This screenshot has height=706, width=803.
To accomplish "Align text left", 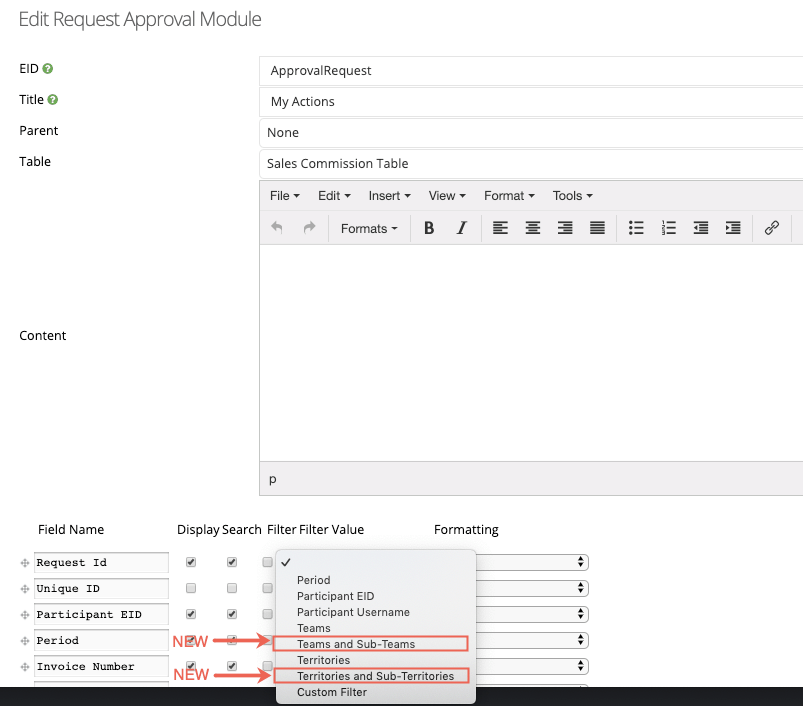I will coord(500,228).
